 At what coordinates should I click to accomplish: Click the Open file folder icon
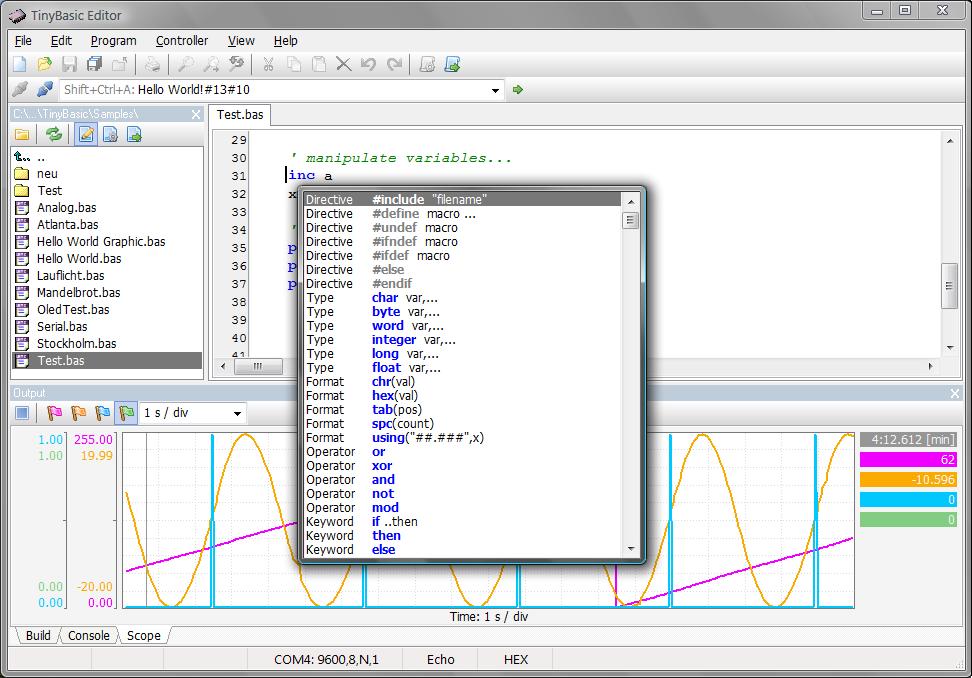(45, 65)
